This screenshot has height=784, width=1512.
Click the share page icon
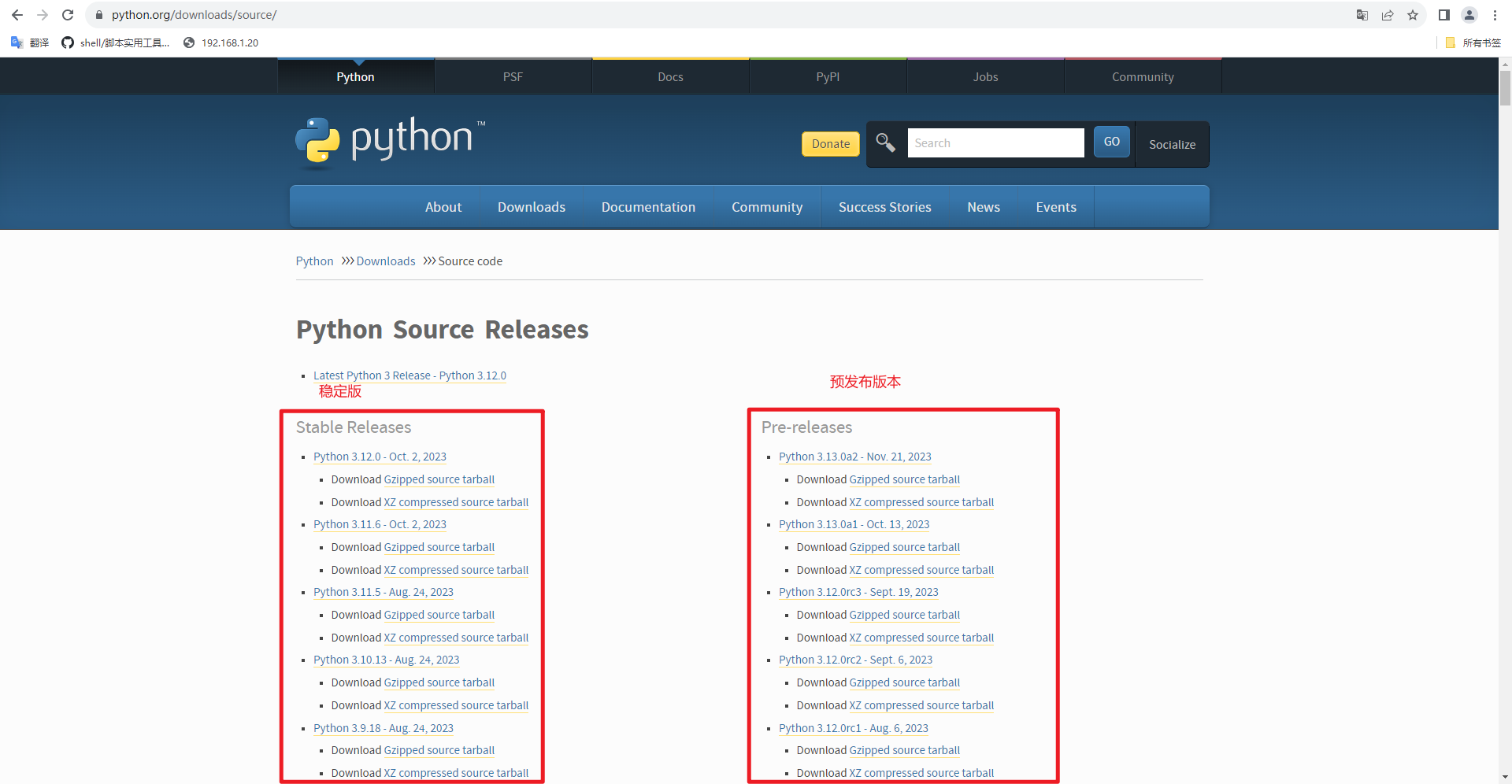[1388, 15]
